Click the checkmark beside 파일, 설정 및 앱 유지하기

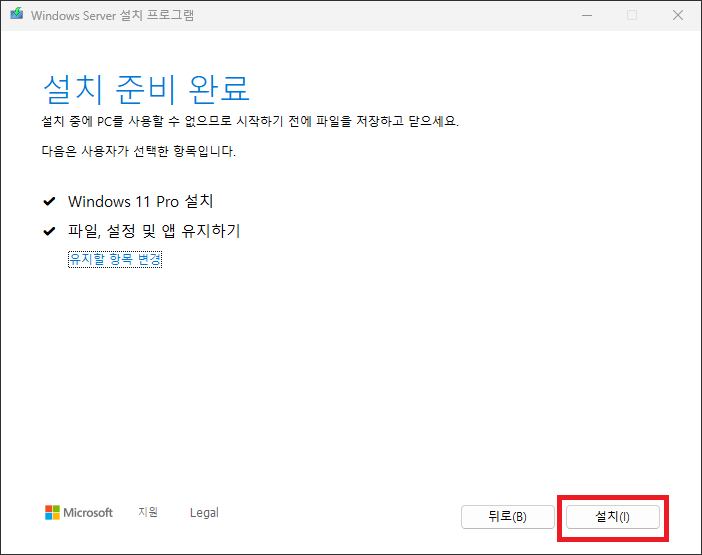[x=49, y=231]
